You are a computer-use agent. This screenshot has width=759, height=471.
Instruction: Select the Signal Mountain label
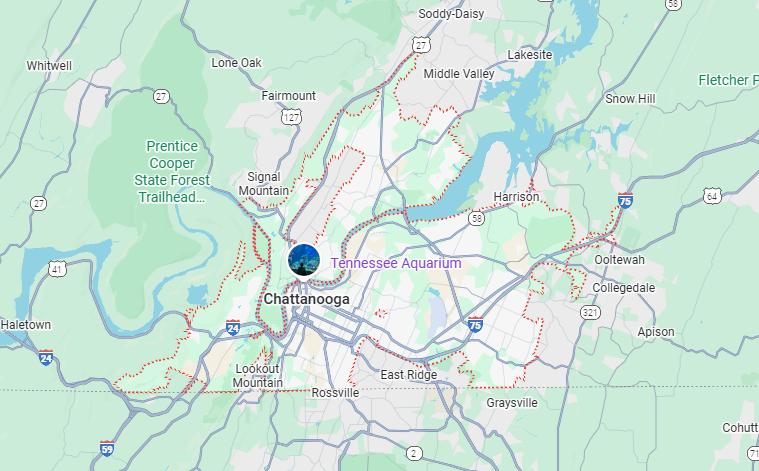coord(264,183)
